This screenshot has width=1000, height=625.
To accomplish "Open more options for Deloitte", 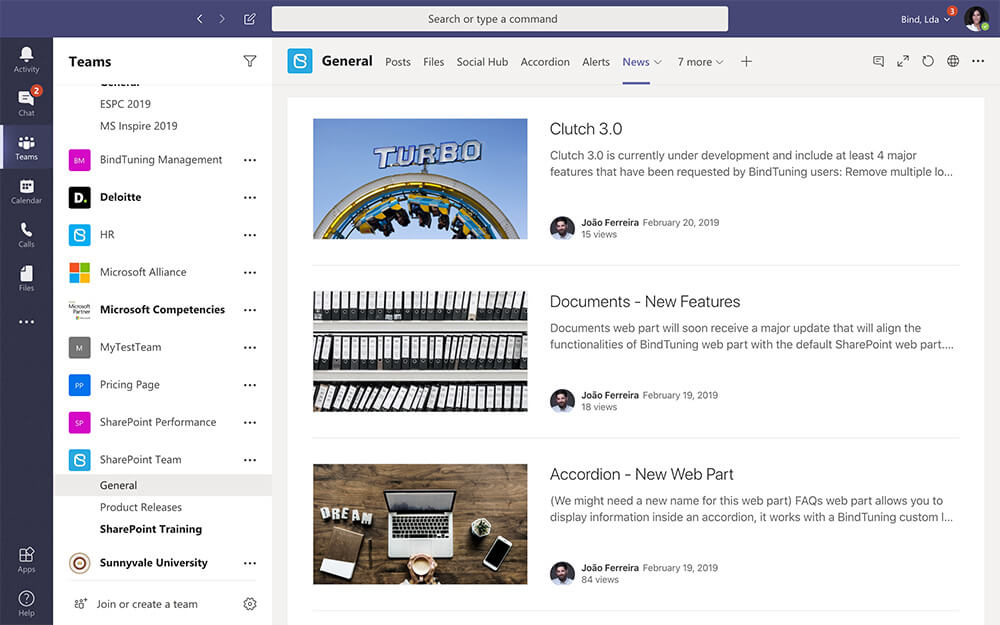I will coord(250,198).
